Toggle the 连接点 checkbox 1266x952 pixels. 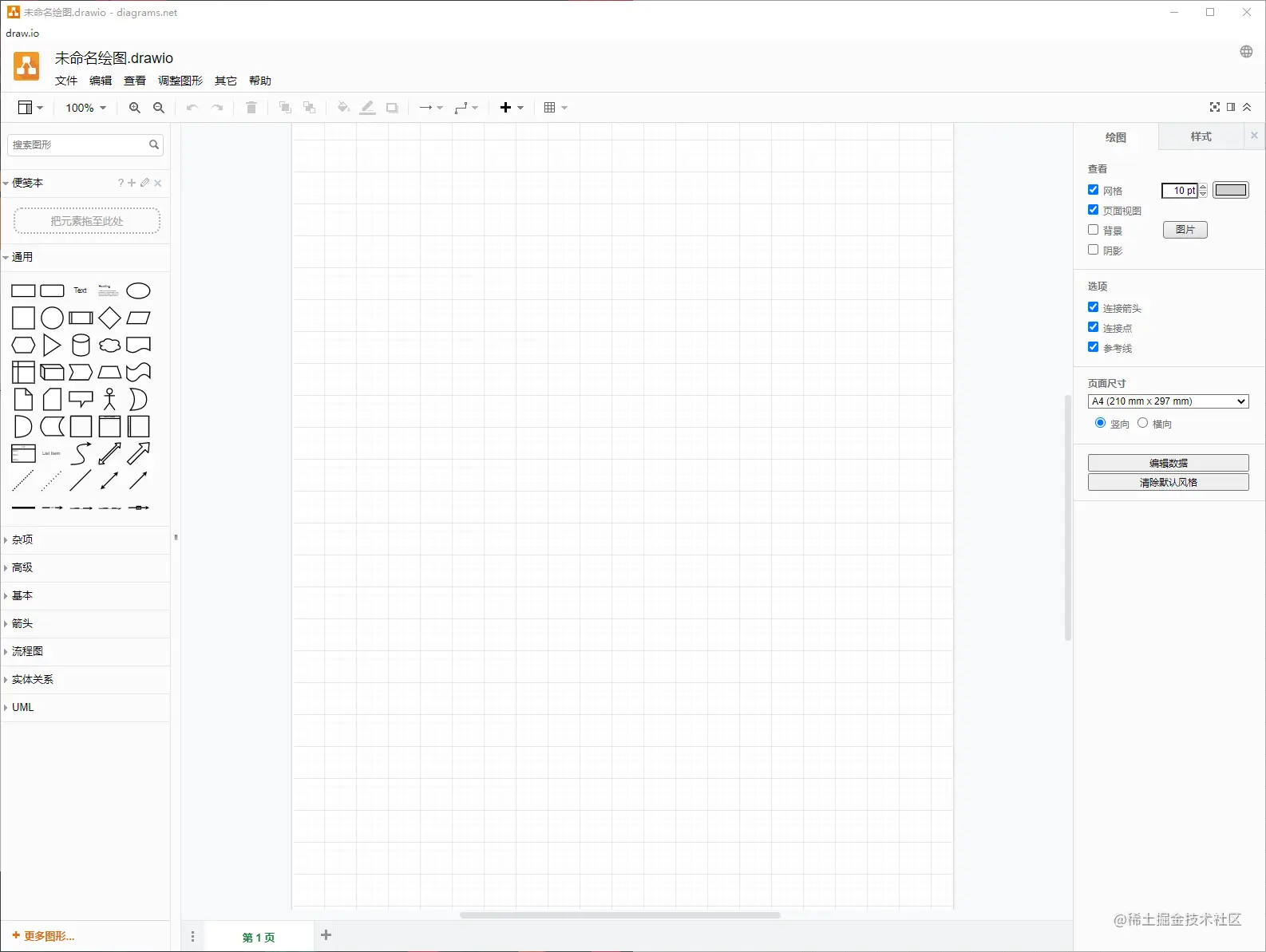point(1094,327)
